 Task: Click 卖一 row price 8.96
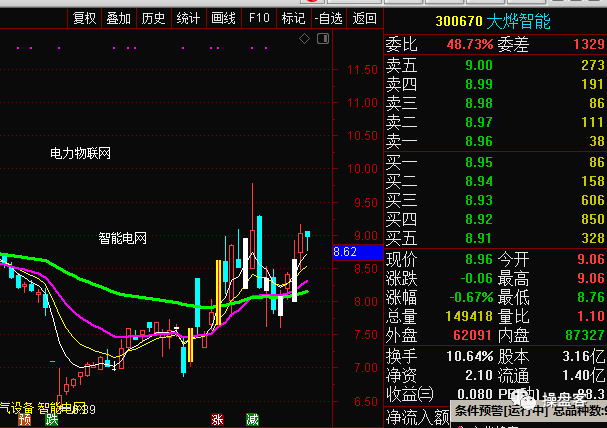pyautogui.click(x=479, y=141)
